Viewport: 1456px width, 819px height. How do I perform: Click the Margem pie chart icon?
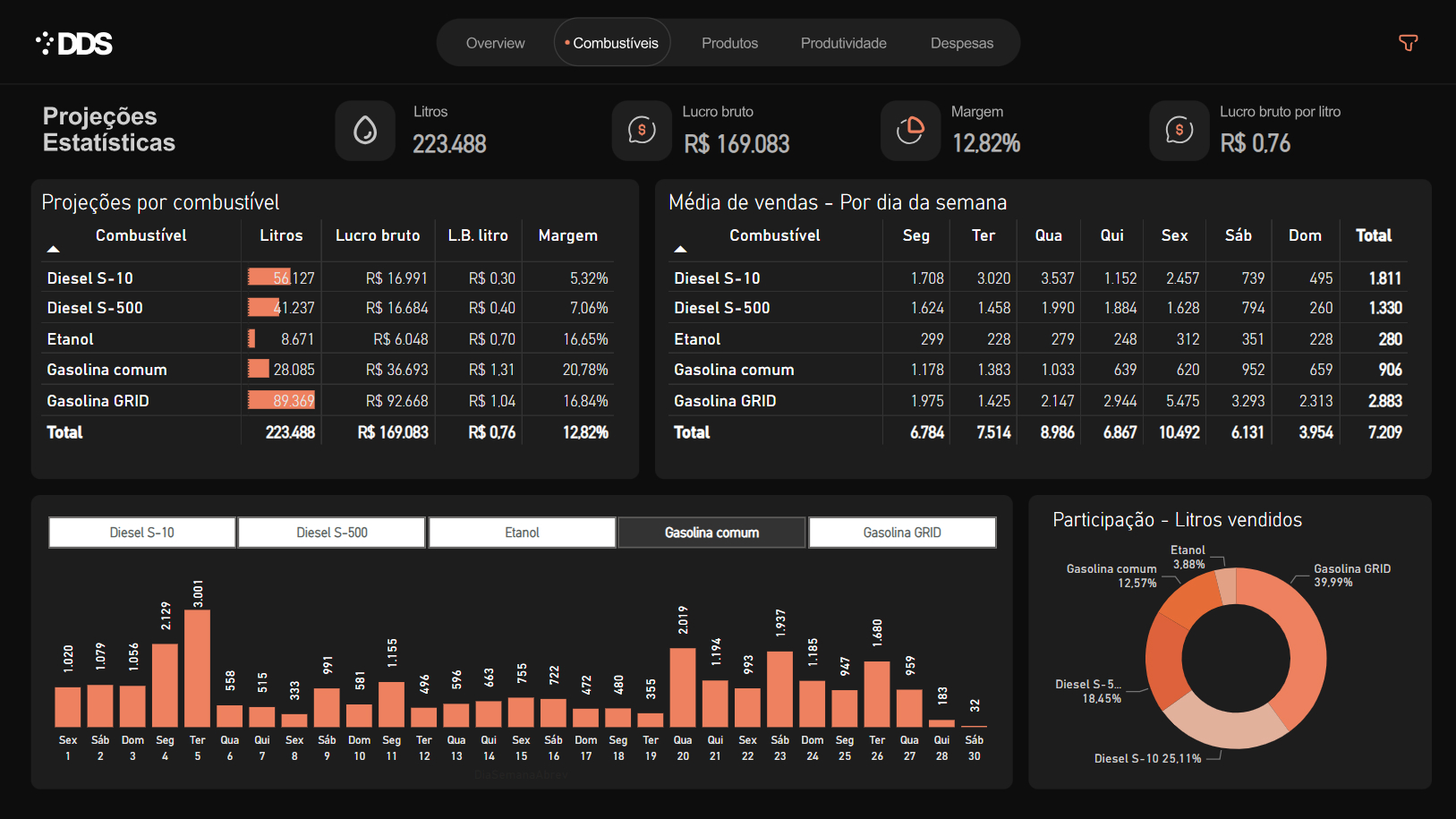pos(910,131)
